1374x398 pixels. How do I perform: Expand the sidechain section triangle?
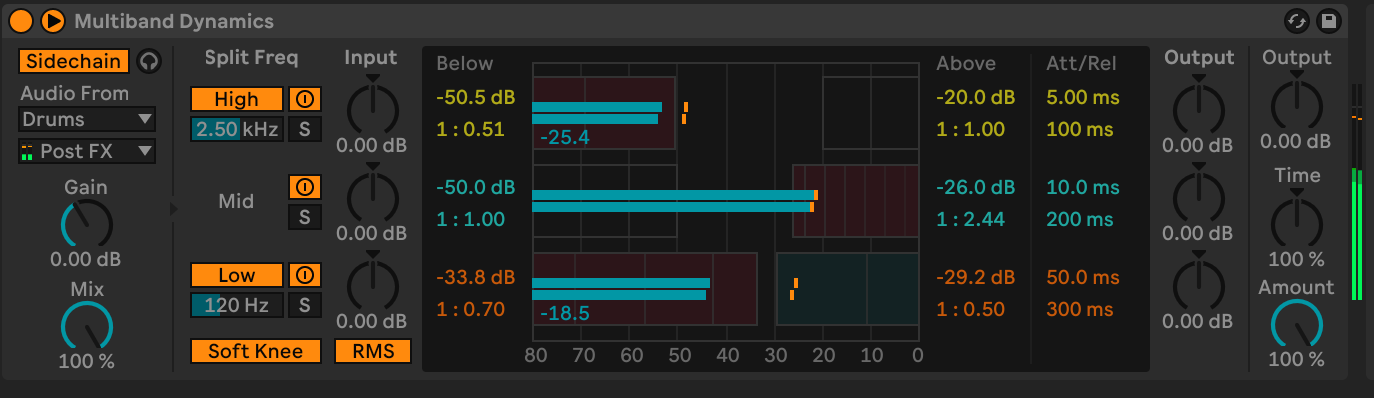[x=175, y=209]
